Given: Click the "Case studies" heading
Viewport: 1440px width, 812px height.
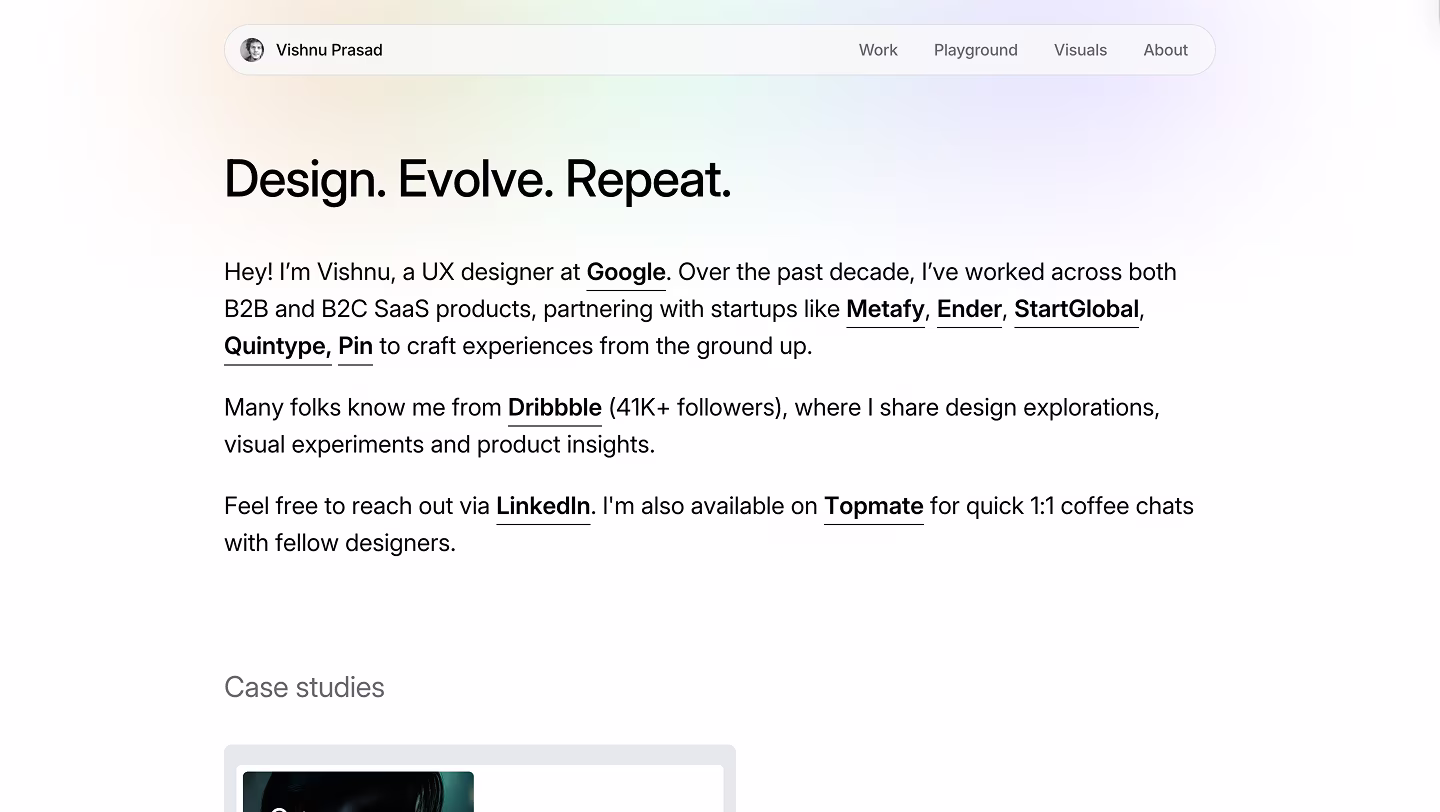Looking at the screenshot, I should 304,687.
